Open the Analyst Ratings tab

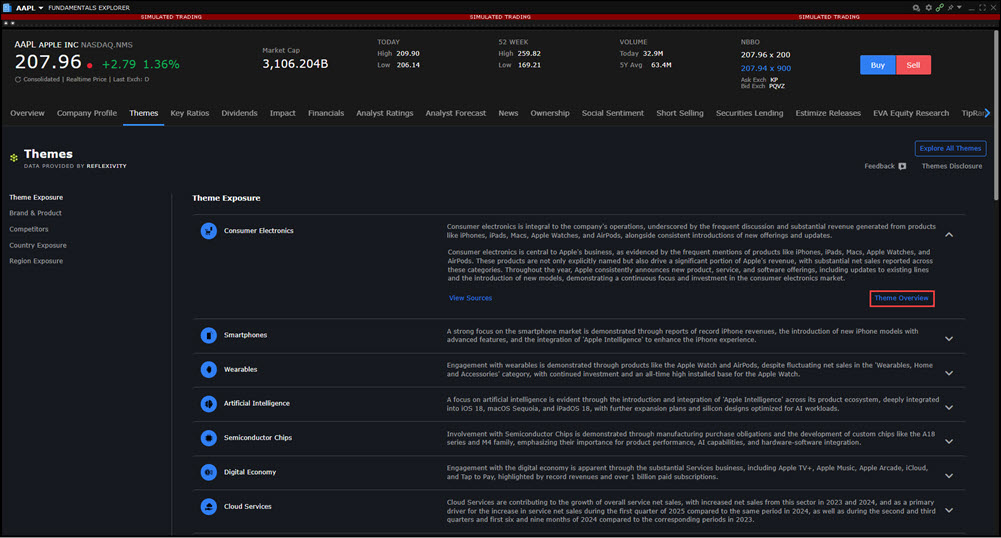point(385,113)
